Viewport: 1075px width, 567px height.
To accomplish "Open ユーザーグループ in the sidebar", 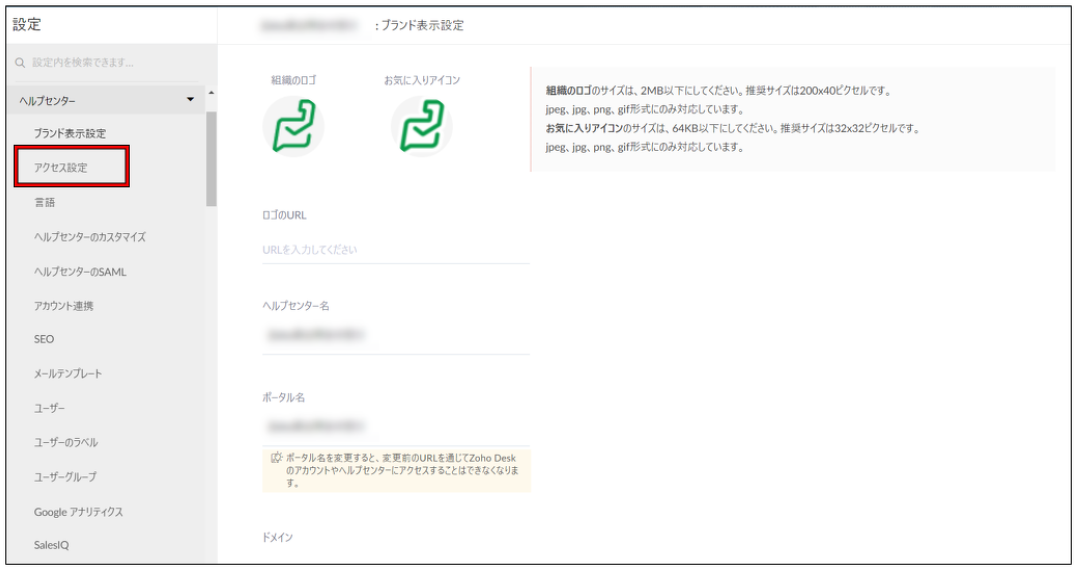I will 65,476.
